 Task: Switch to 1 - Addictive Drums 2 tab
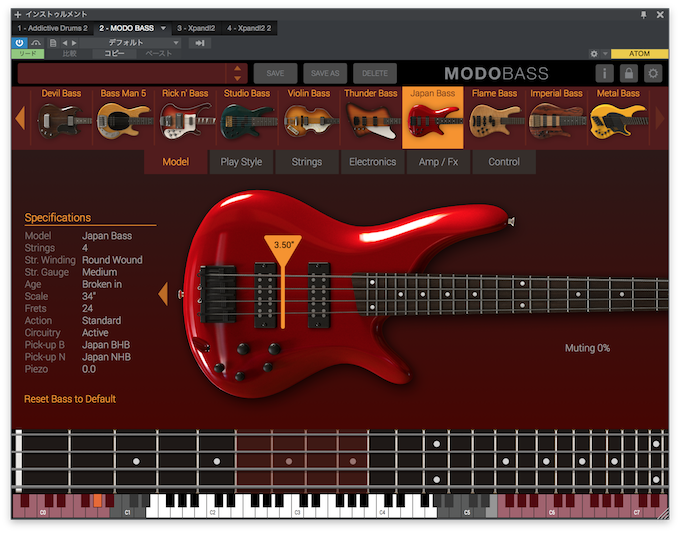tap(52, 28)
